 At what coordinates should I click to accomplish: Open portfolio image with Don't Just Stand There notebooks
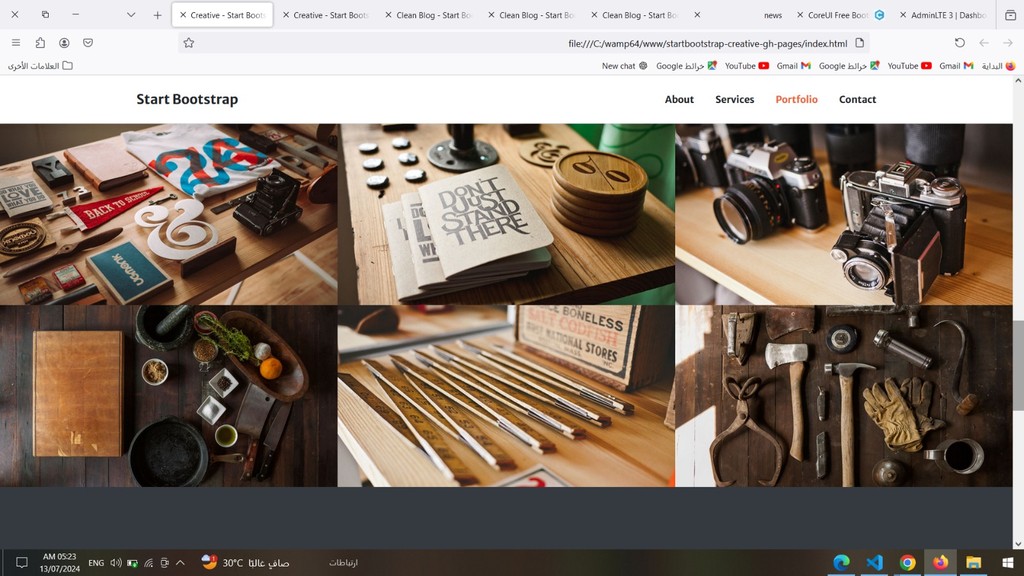point(506,214)
